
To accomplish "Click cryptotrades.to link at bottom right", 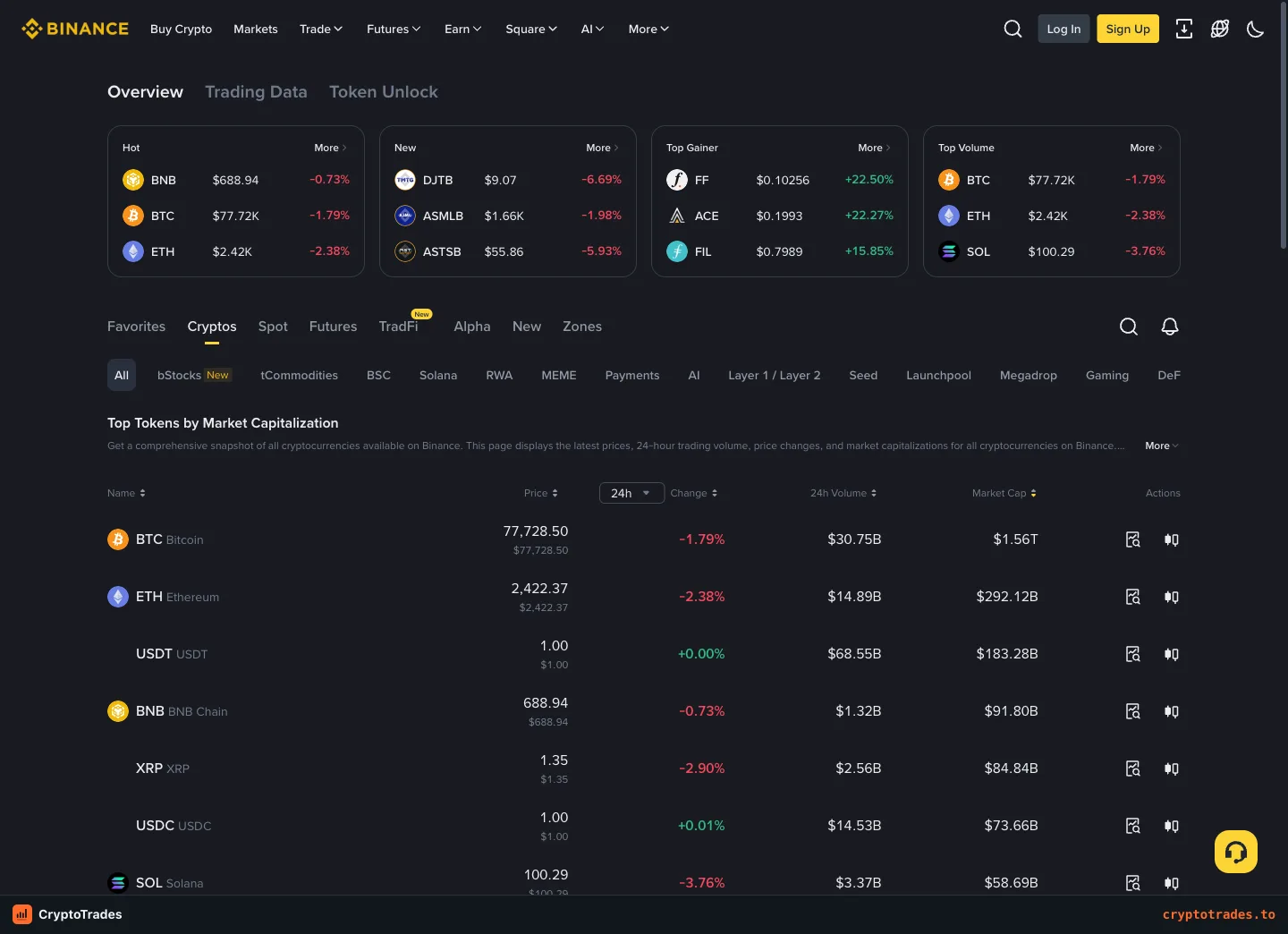I will tap(1219, 914).
